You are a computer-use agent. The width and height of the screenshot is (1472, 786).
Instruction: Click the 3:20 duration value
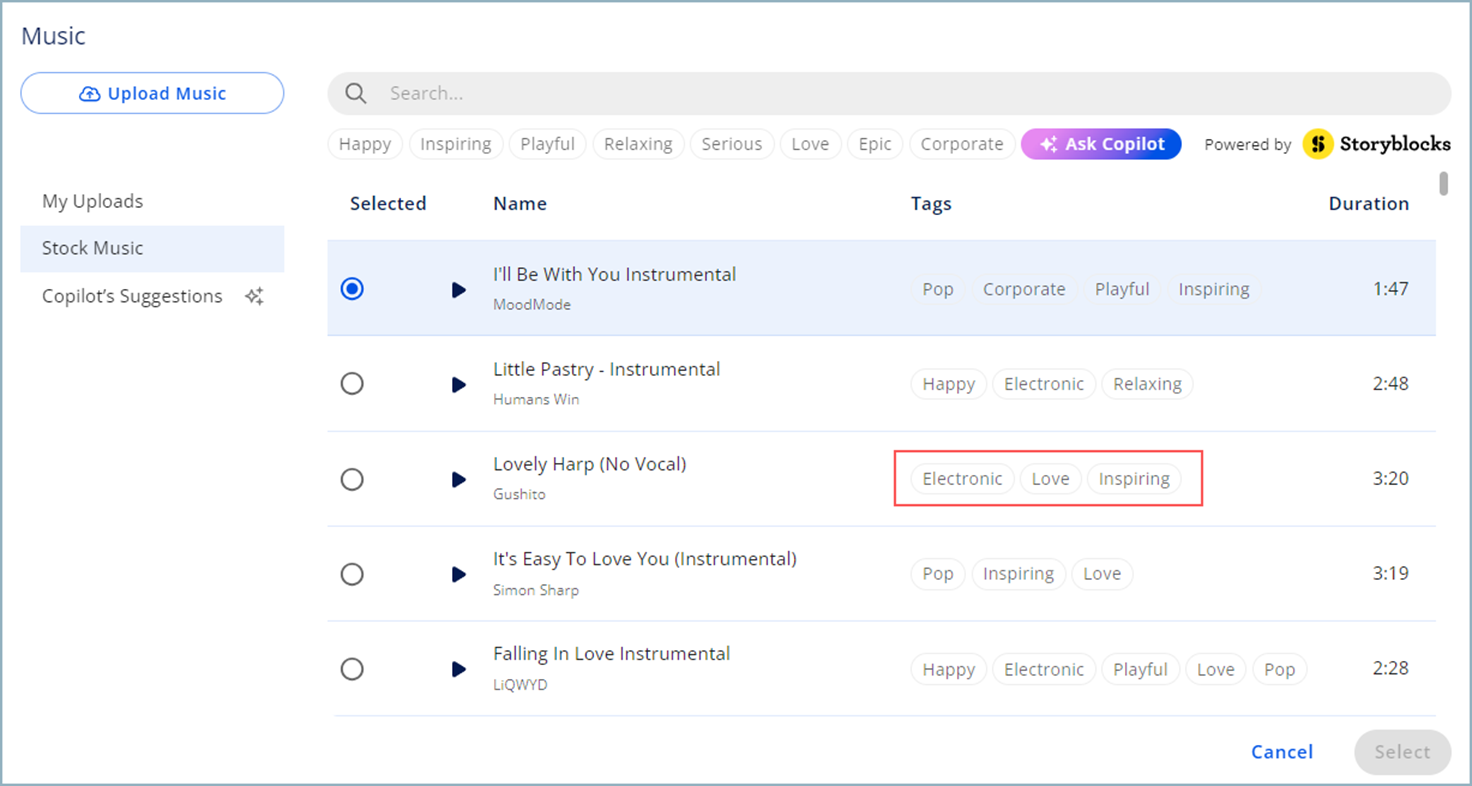point(1391,479)
